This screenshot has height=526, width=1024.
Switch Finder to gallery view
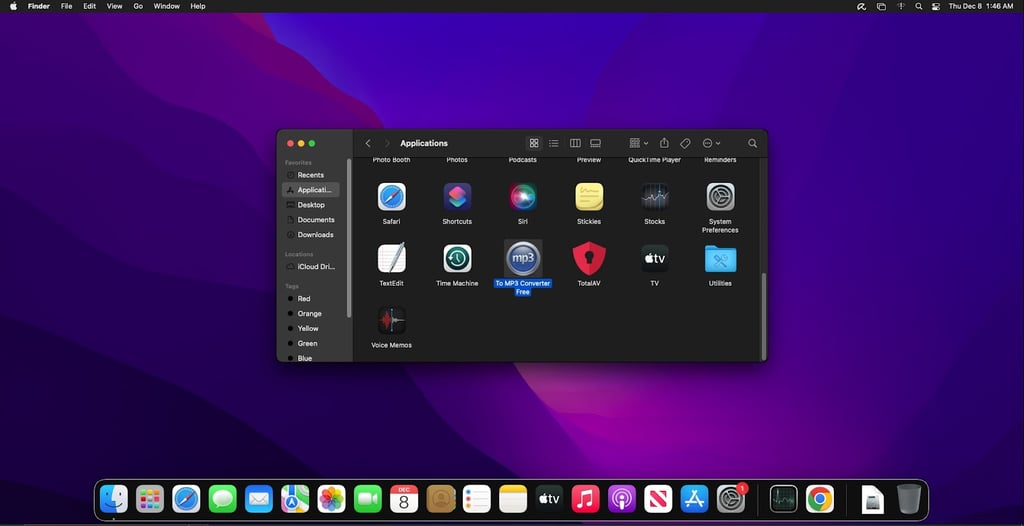pos(596,143)
